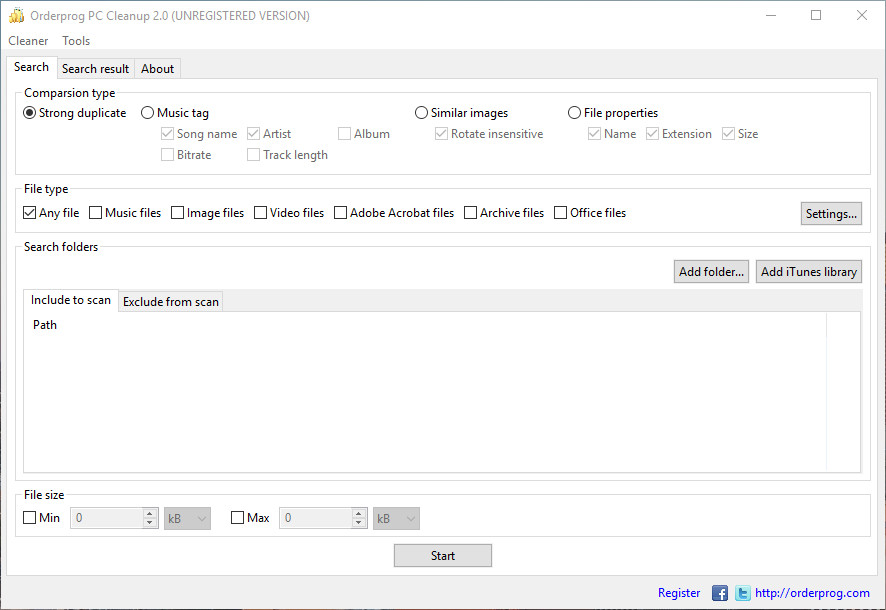This screenshot has width=886, height=610.
Task: Switch to the About tab
Action: click(x=158, y=69)
